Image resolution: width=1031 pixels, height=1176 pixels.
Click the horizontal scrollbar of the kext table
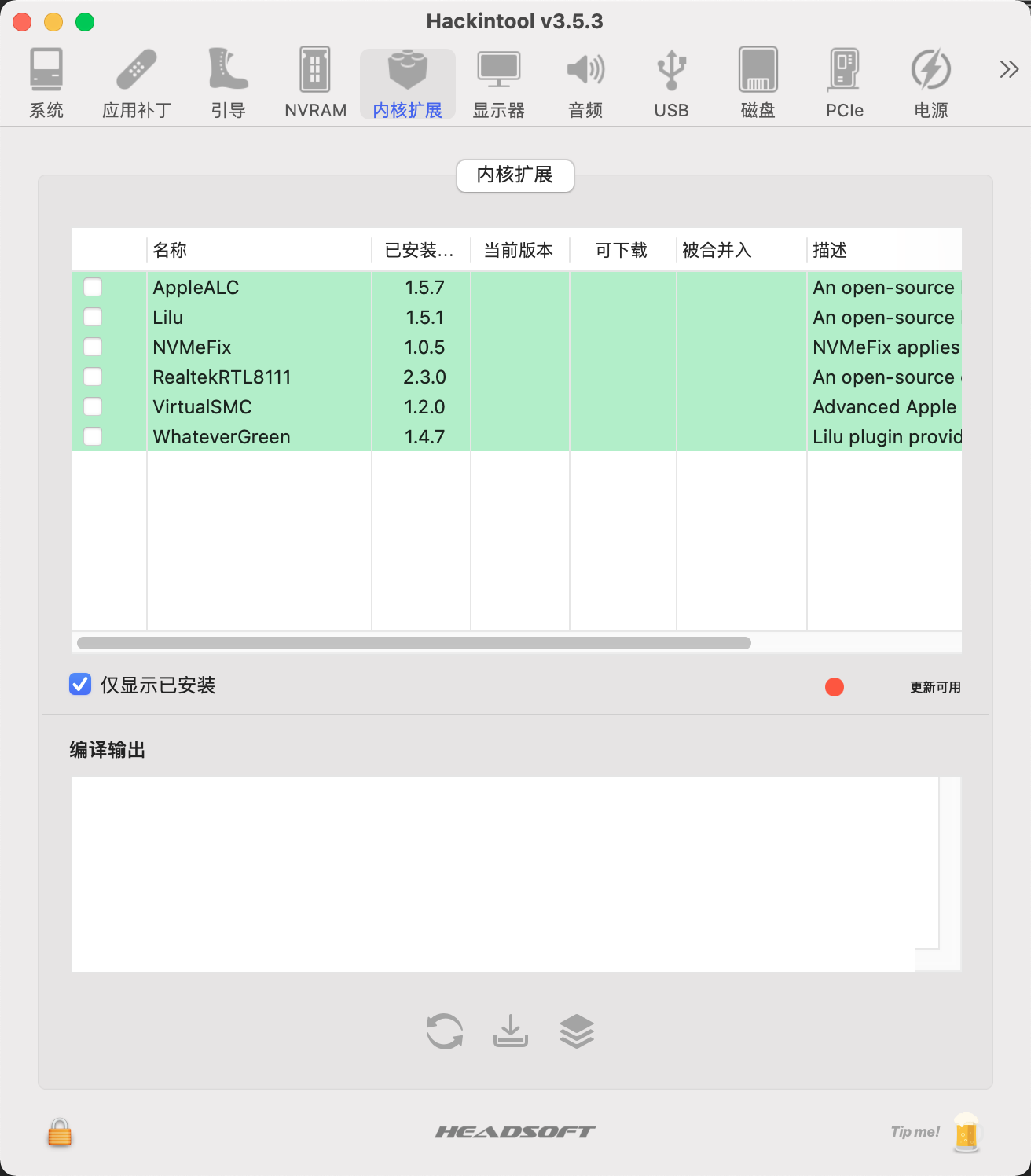click(414, 643)
